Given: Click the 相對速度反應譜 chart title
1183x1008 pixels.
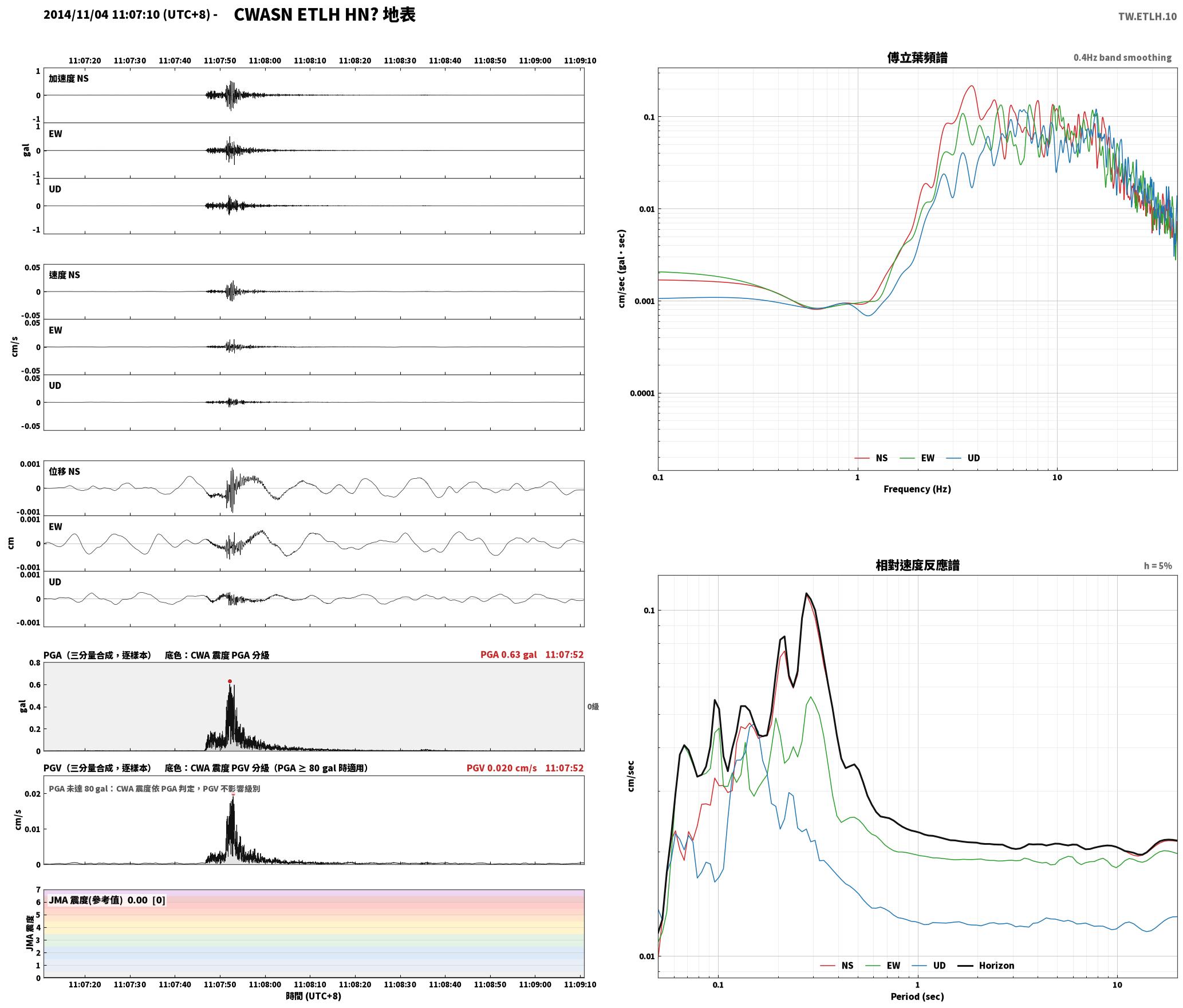Looking at the screenshot, I should coord(917,565).
